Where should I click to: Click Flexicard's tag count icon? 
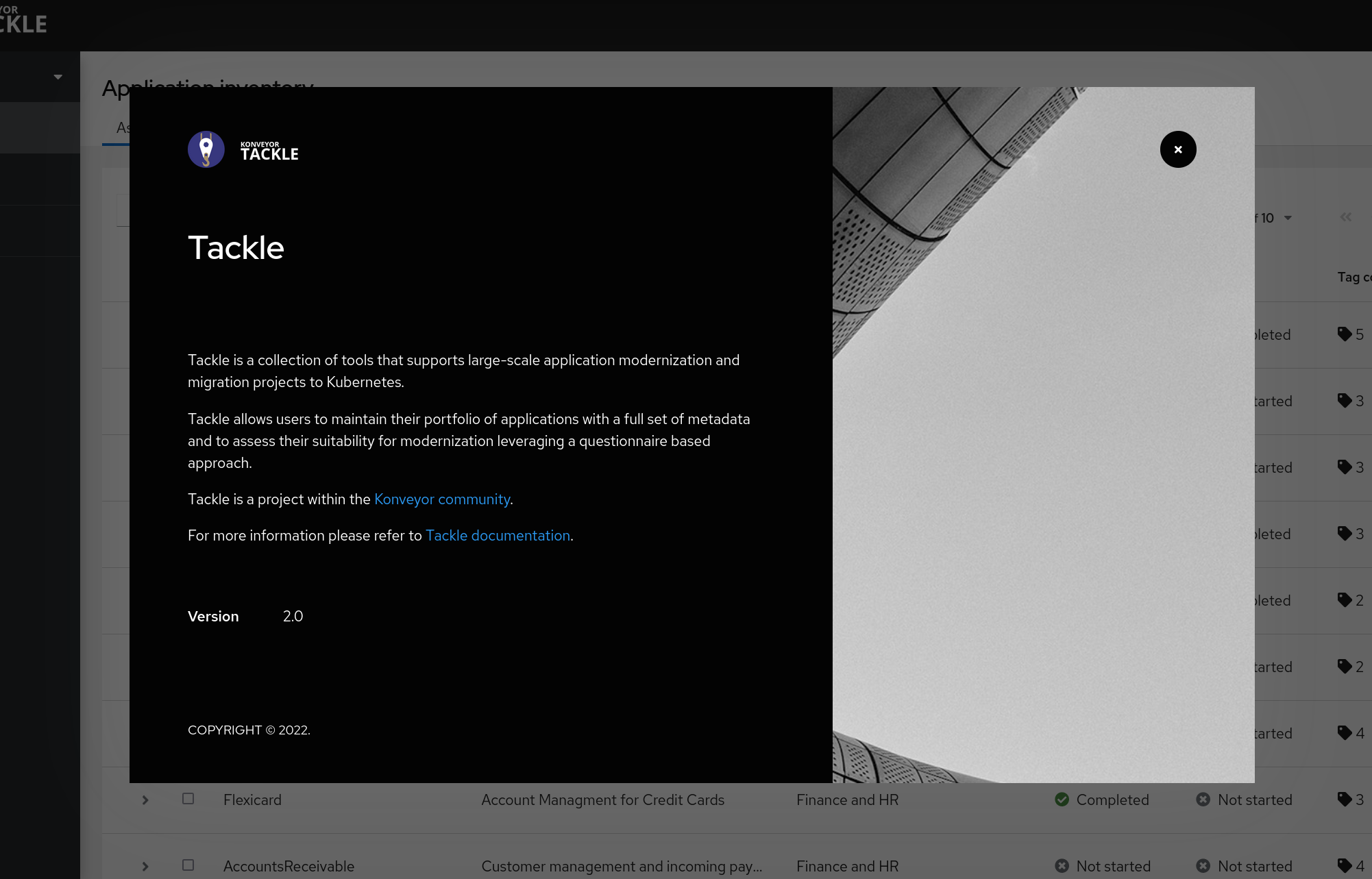tap(1345, 799)
